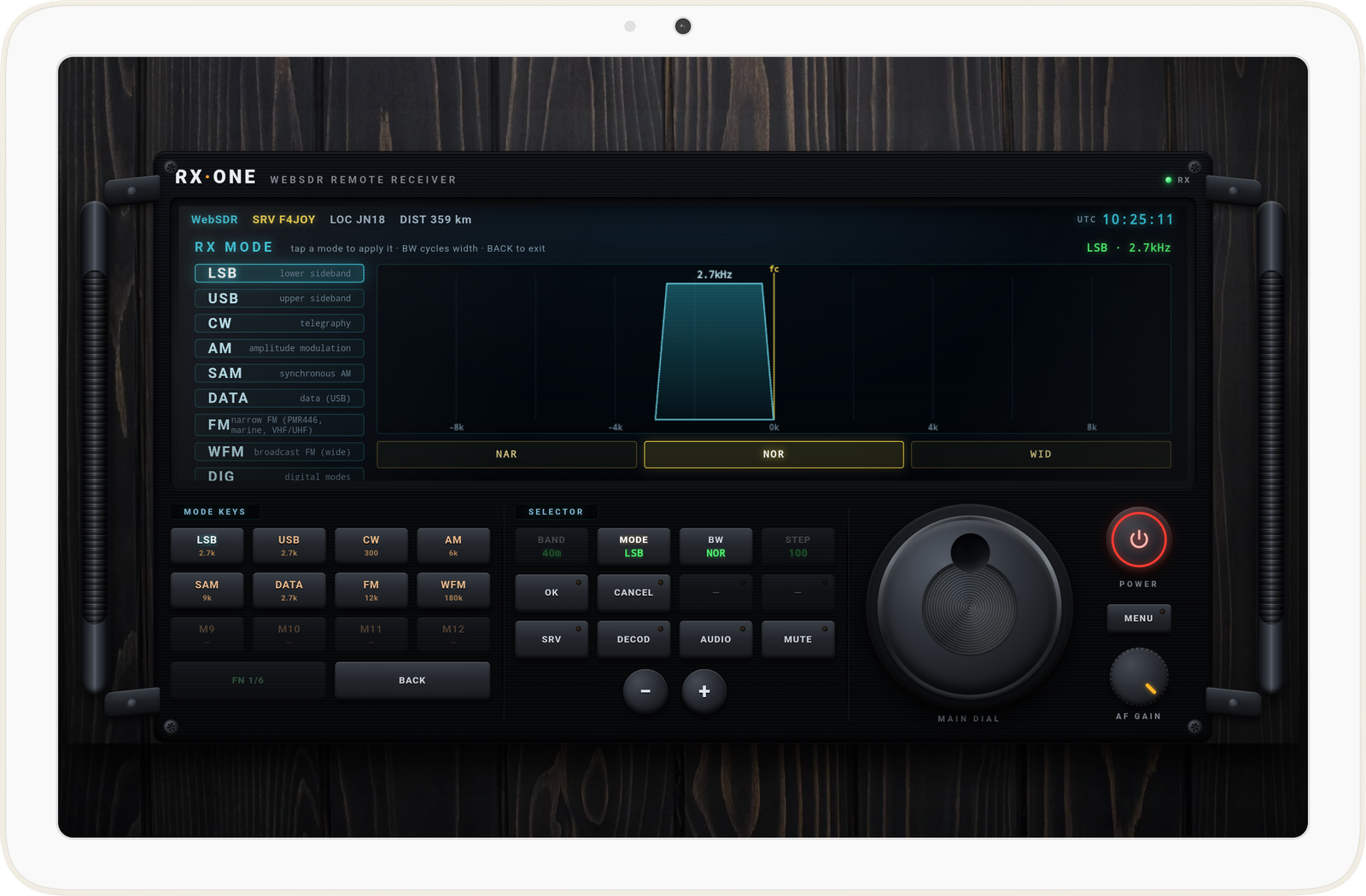Open the BAND 40m selector
Screen dimensions: 1366x896
click(552, 546)
